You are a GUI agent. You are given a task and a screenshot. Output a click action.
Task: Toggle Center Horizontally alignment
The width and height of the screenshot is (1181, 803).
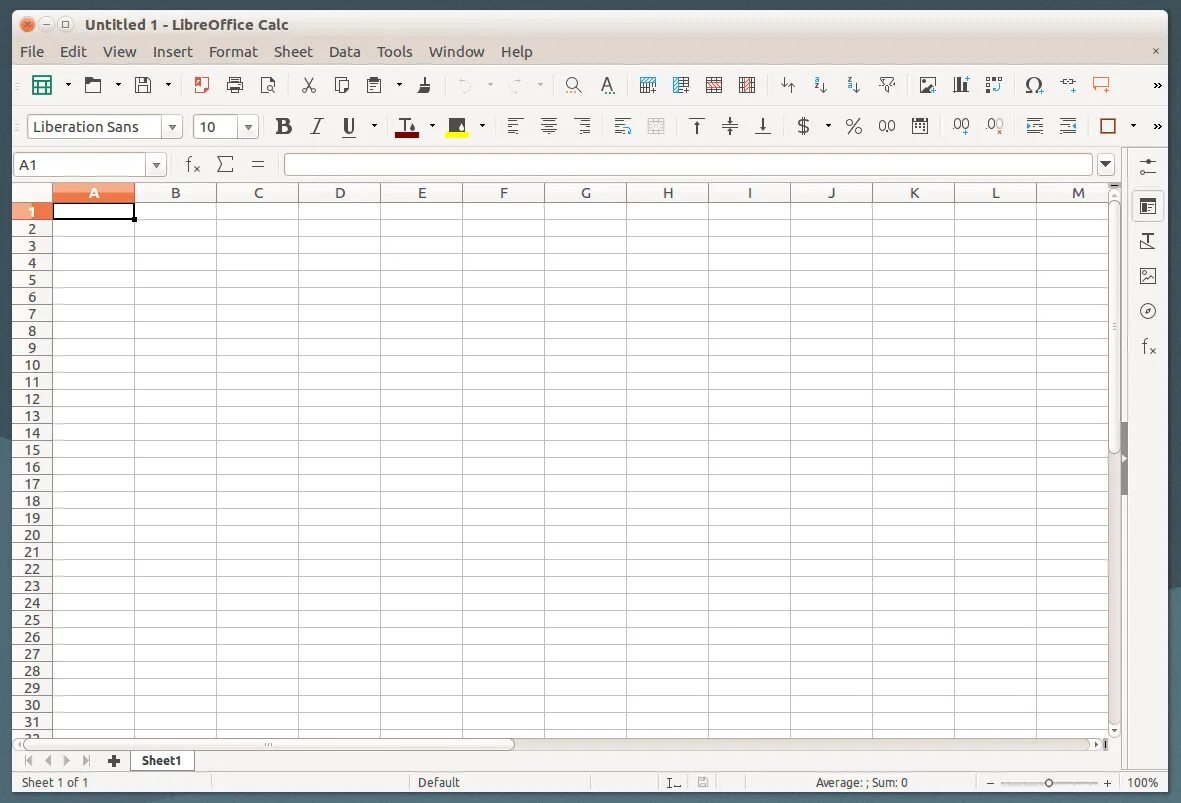click(549, 127)
